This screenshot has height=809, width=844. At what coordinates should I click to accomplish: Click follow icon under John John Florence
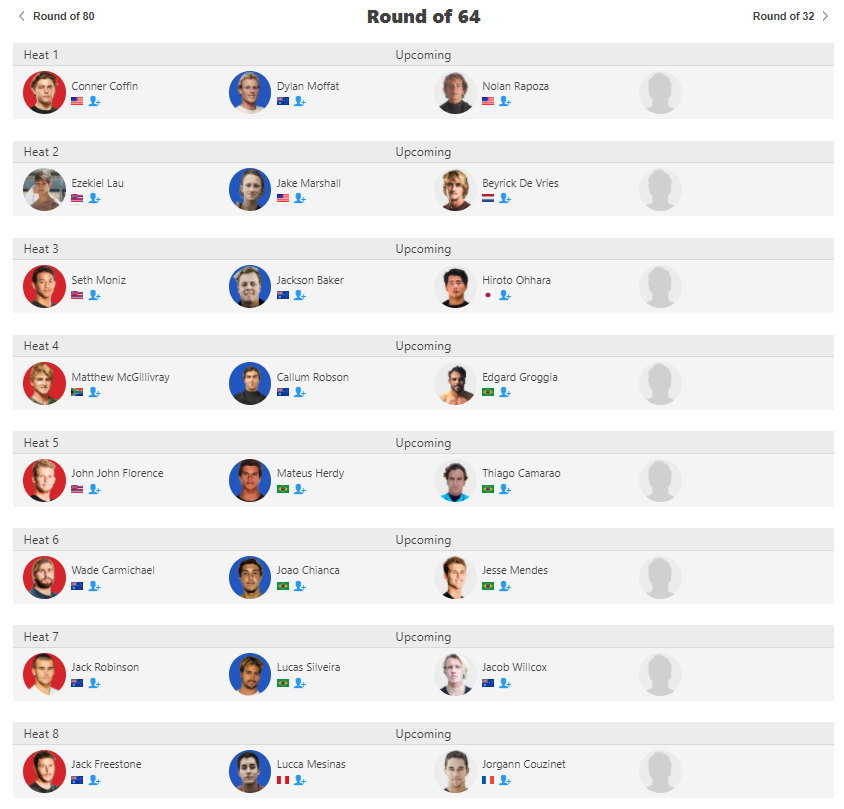click(94, 489)
